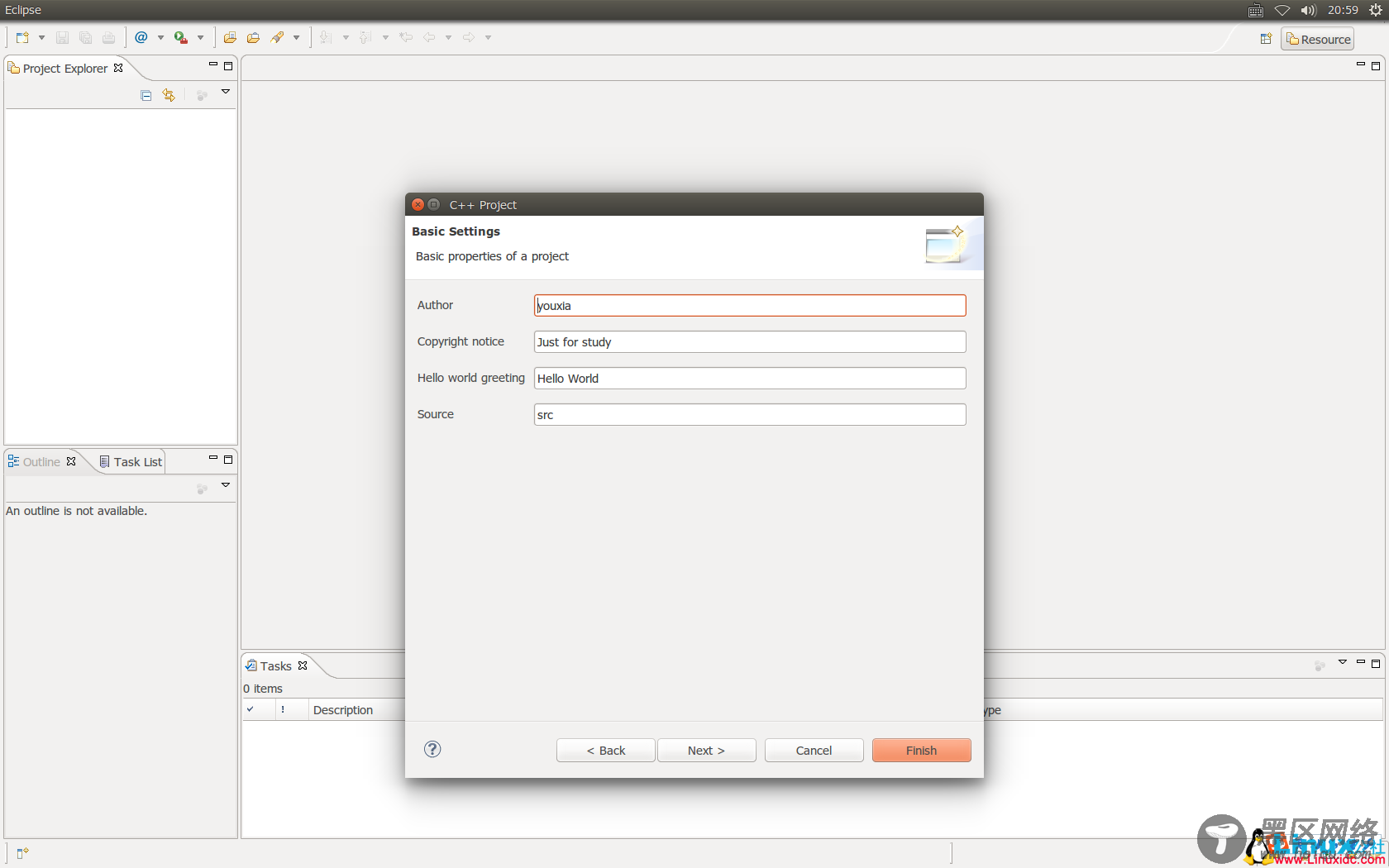Maximize the Project Explorer panel
This screenshot has height=868, width=1389.
coord(228,66)
